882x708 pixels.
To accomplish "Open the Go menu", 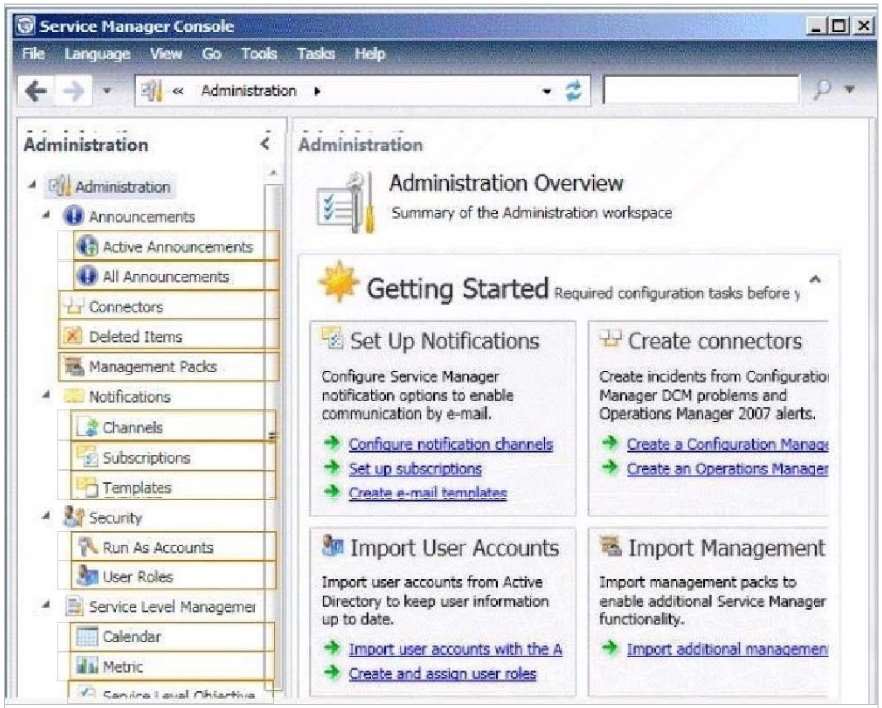I will click(x=212, y=54).
